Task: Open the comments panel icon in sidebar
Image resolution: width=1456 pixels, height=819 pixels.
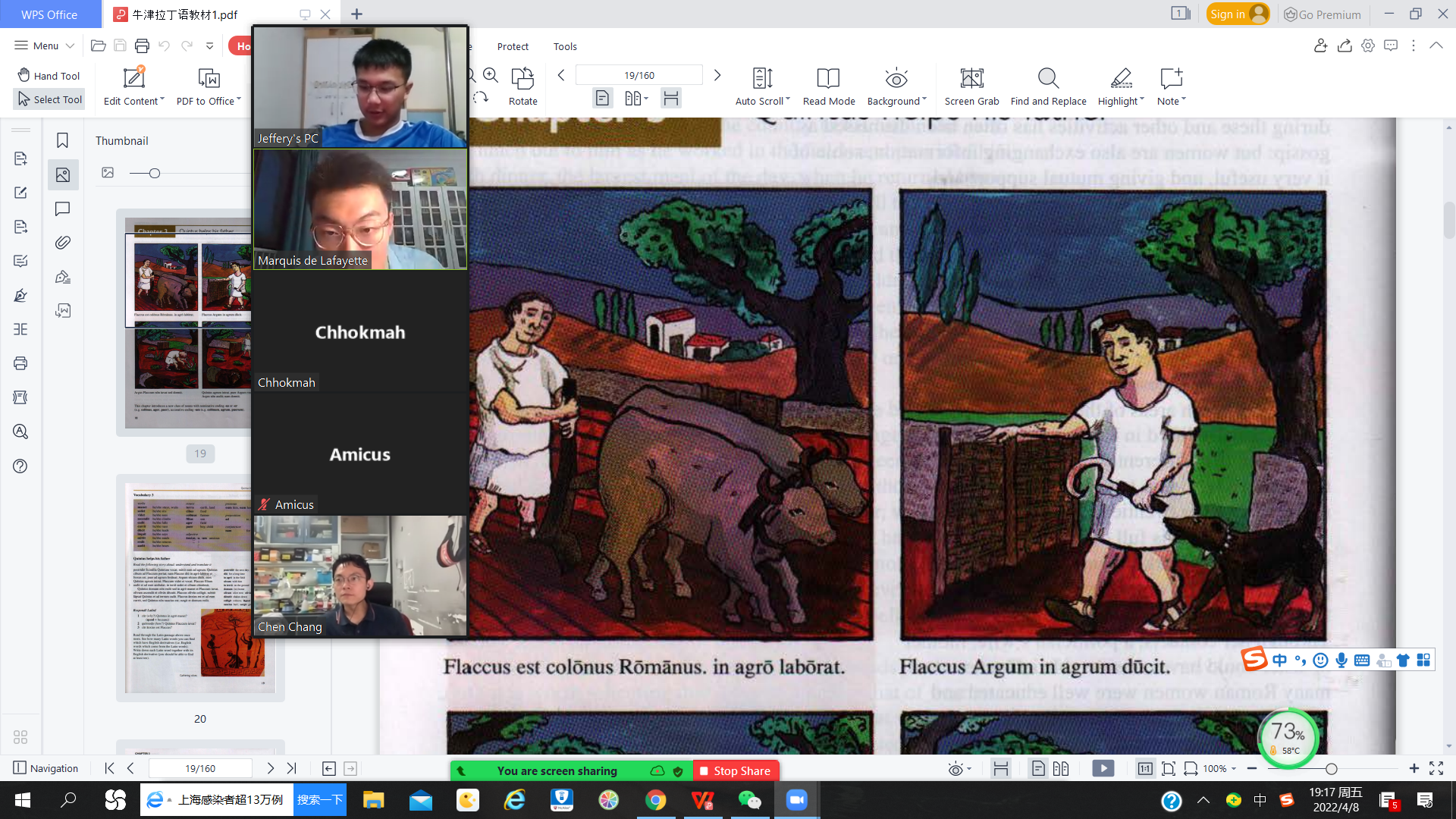Action: 63,209
